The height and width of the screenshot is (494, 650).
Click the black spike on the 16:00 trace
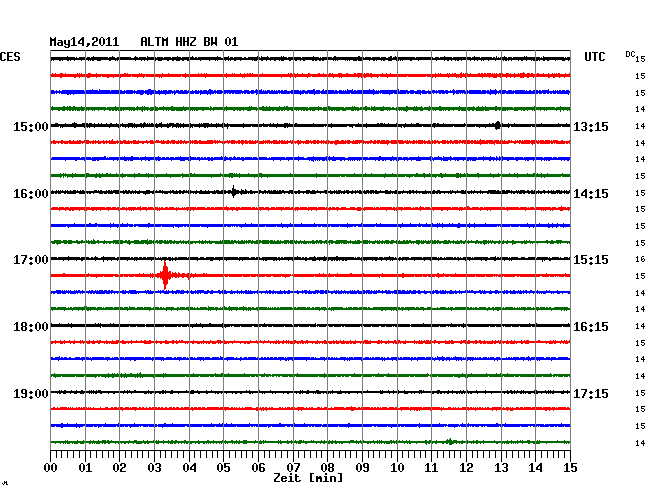click(234, 192)
